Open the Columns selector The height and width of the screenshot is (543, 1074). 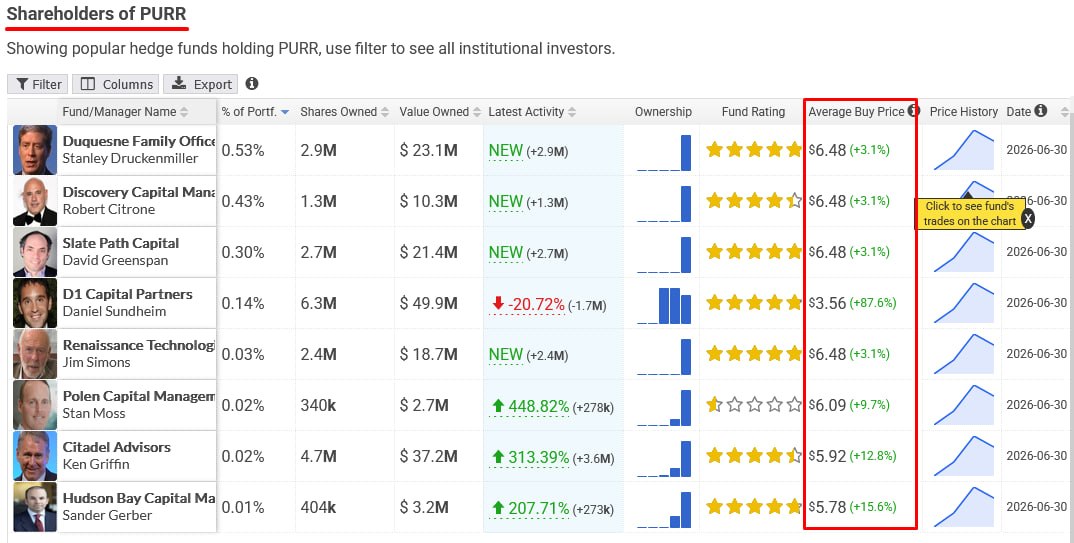click(116, 84)
